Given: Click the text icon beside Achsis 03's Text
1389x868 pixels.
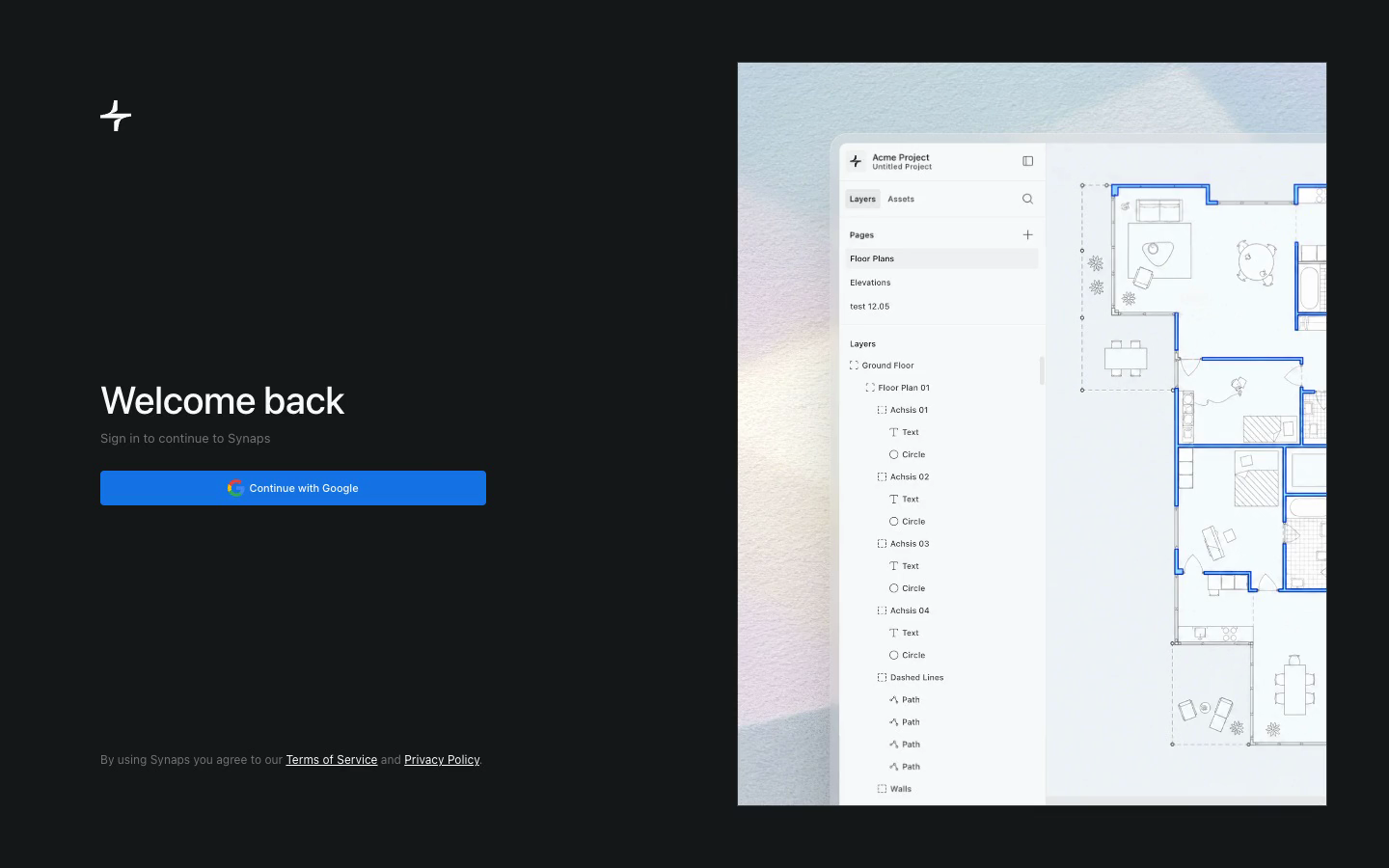Looking at the screenshot, I should point(893,566).
